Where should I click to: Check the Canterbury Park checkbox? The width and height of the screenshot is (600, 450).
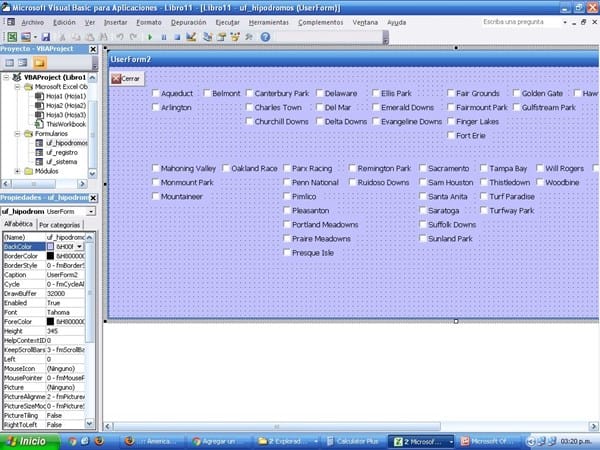pyautogui.click(x=249, y=93)
